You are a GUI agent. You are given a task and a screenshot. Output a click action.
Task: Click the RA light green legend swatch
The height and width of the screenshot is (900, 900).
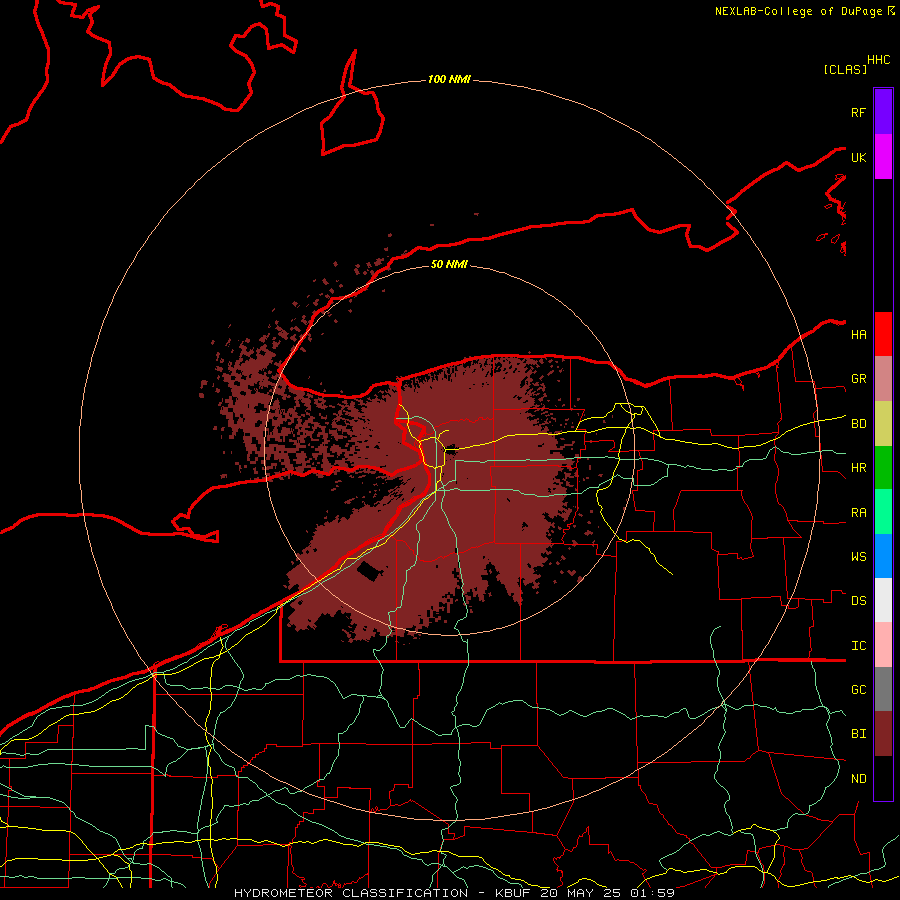click(x=883, y=512)
